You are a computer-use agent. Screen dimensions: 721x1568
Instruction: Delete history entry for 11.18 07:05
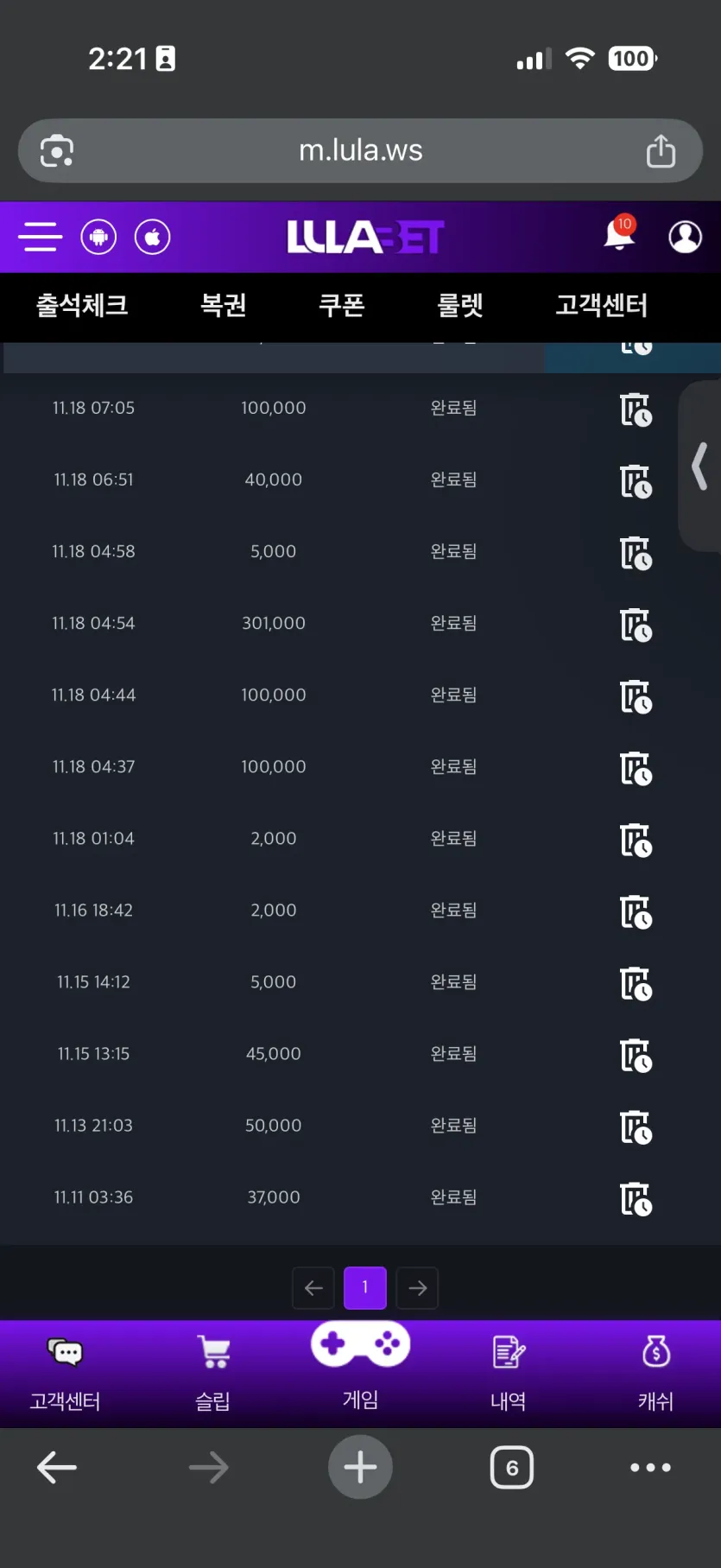coord(636,409)
